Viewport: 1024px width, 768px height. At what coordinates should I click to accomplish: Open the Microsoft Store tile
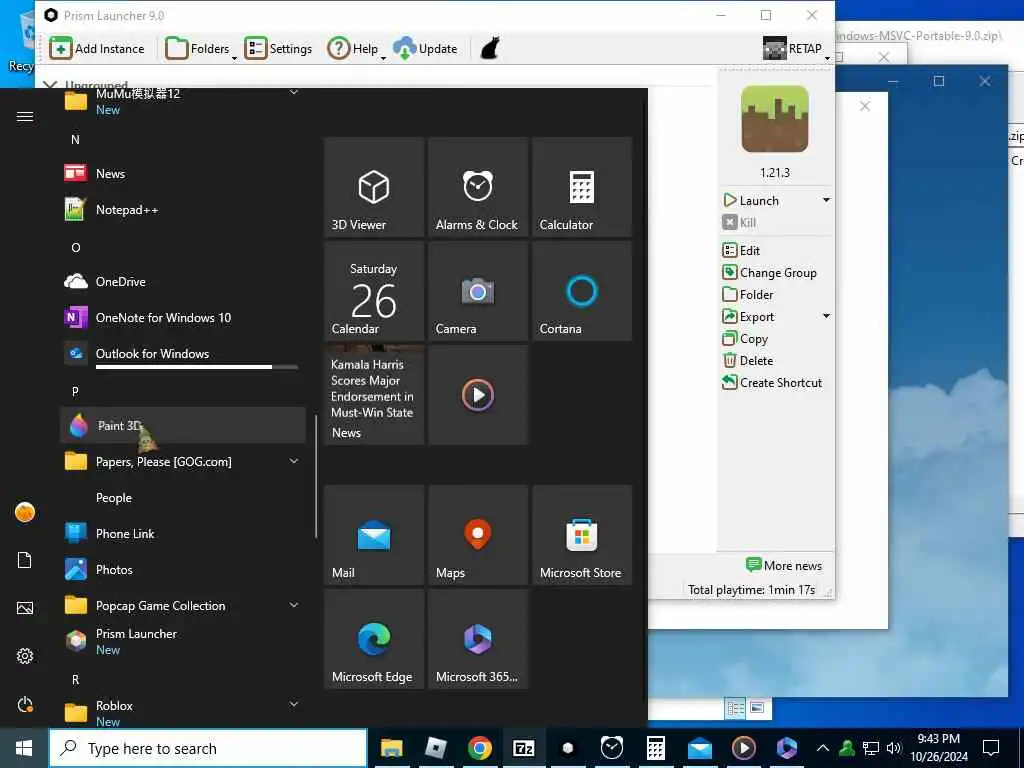tap(582, 535)
